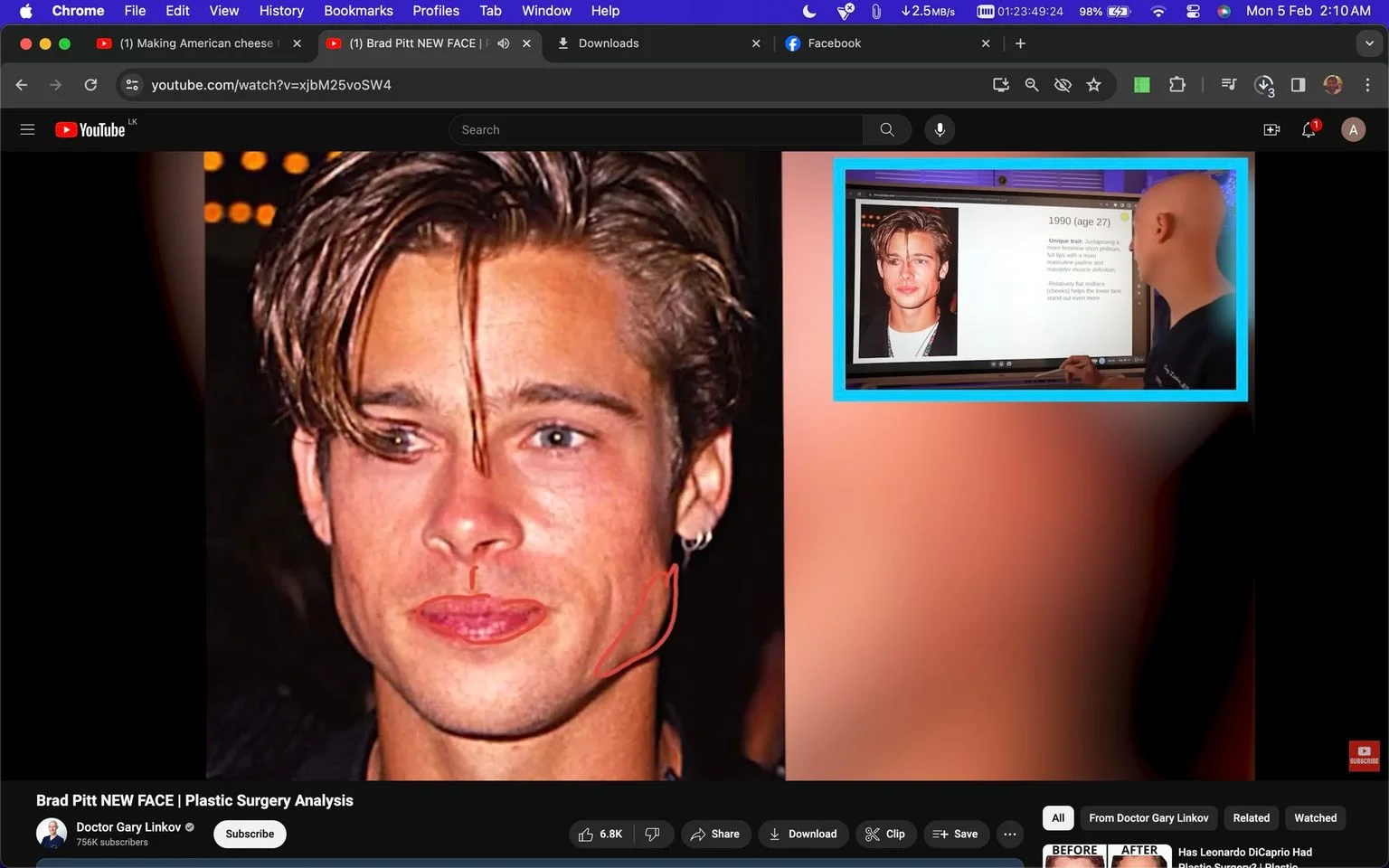The height and width of the screenshot is (868, 1389).
Task: Share the video using the Share button
Action: 715,834
